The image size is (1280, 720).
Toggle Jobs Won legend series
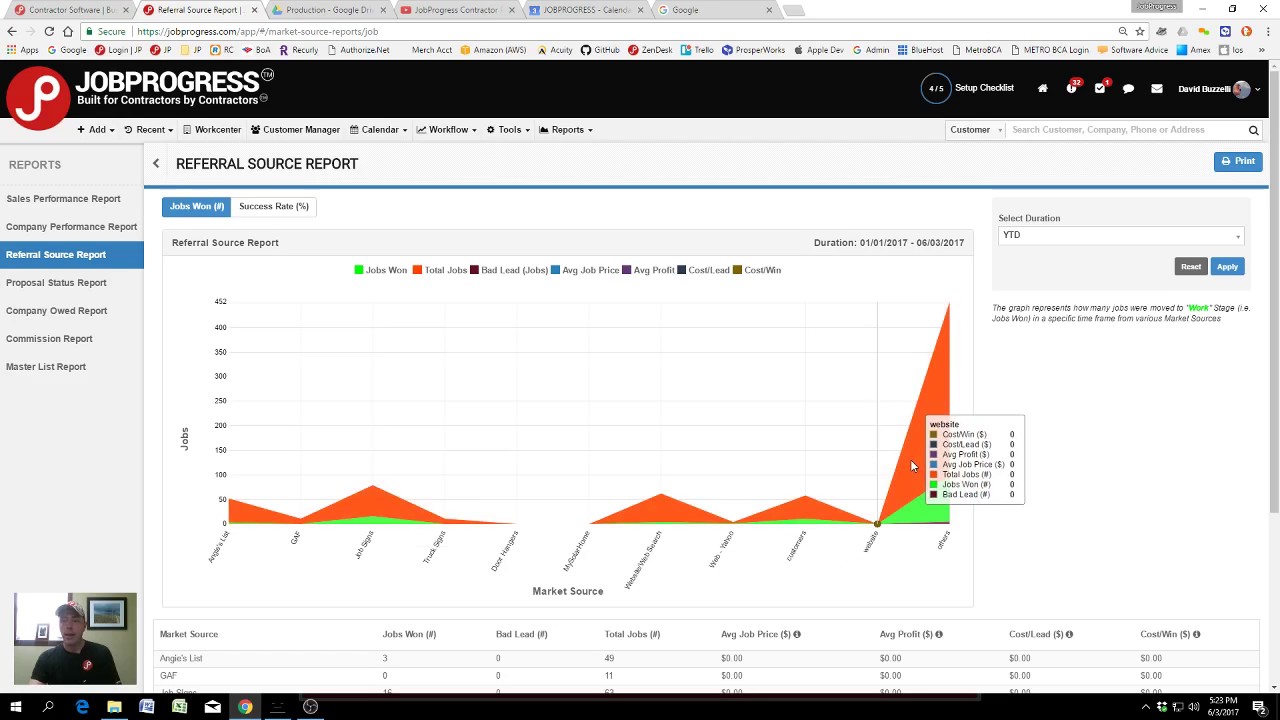coord(380,270)
